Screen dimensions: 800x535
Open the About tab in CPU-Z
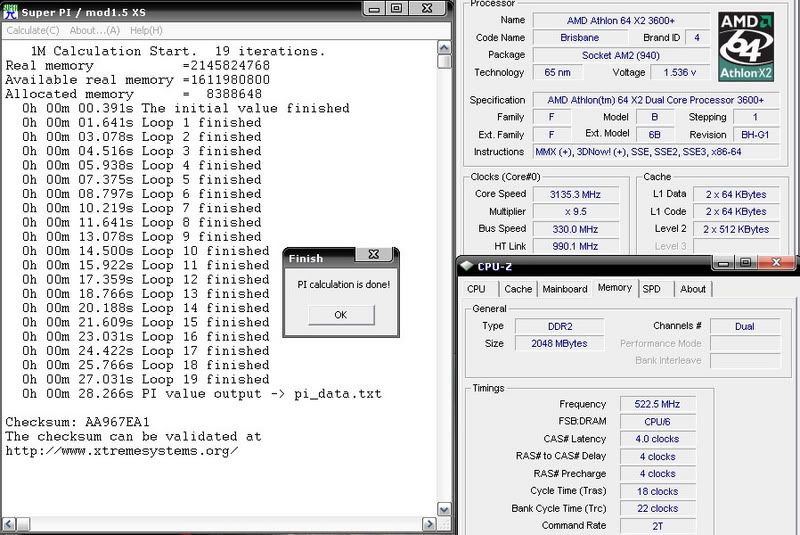click(x=692, y=289)
